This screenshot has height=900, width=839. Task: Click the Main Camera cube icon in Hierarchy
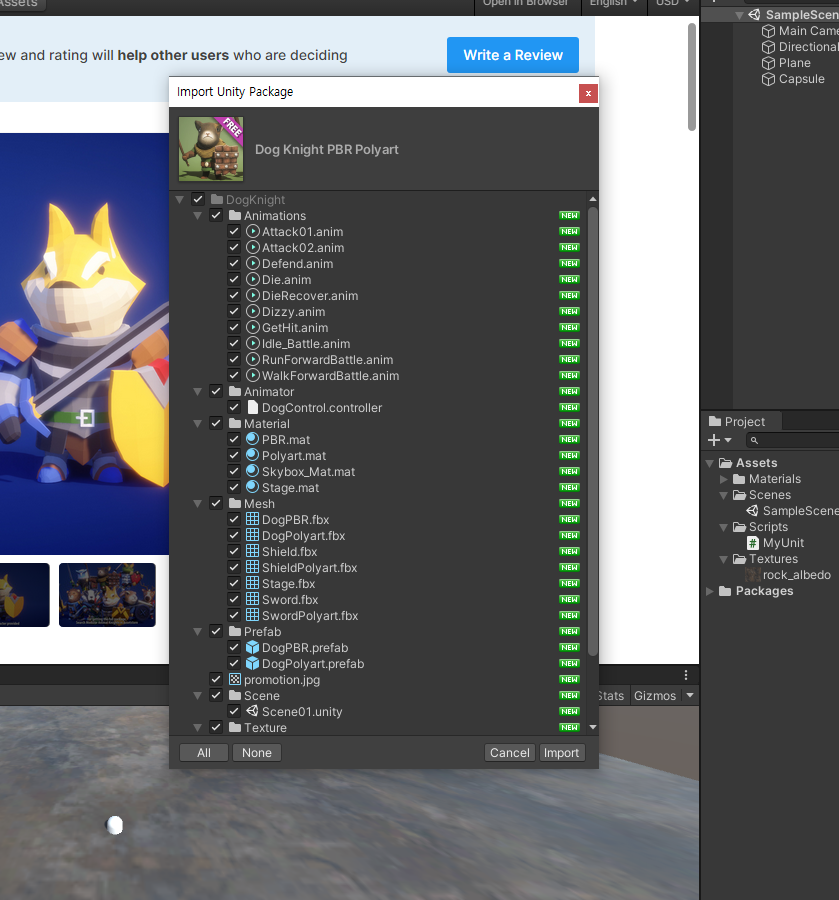tap(768, 31)
